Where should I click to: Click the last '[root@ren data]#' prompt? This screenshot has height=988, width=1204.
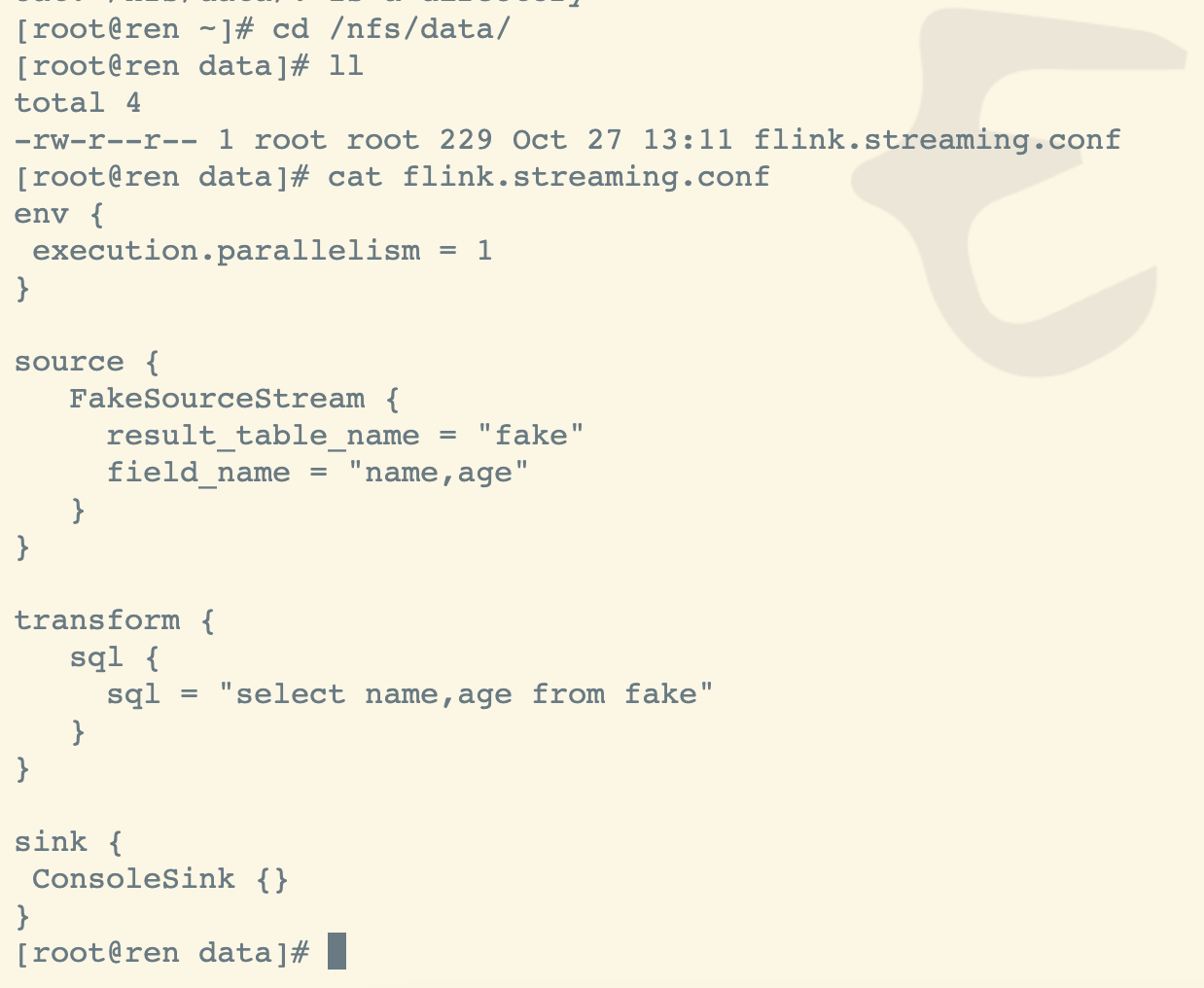click(x=161, y=953)
